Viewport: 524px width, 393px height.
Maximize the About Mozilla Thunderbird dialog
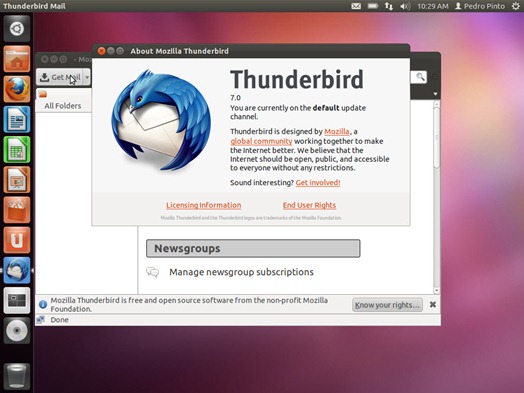click(x=120, y=51)
